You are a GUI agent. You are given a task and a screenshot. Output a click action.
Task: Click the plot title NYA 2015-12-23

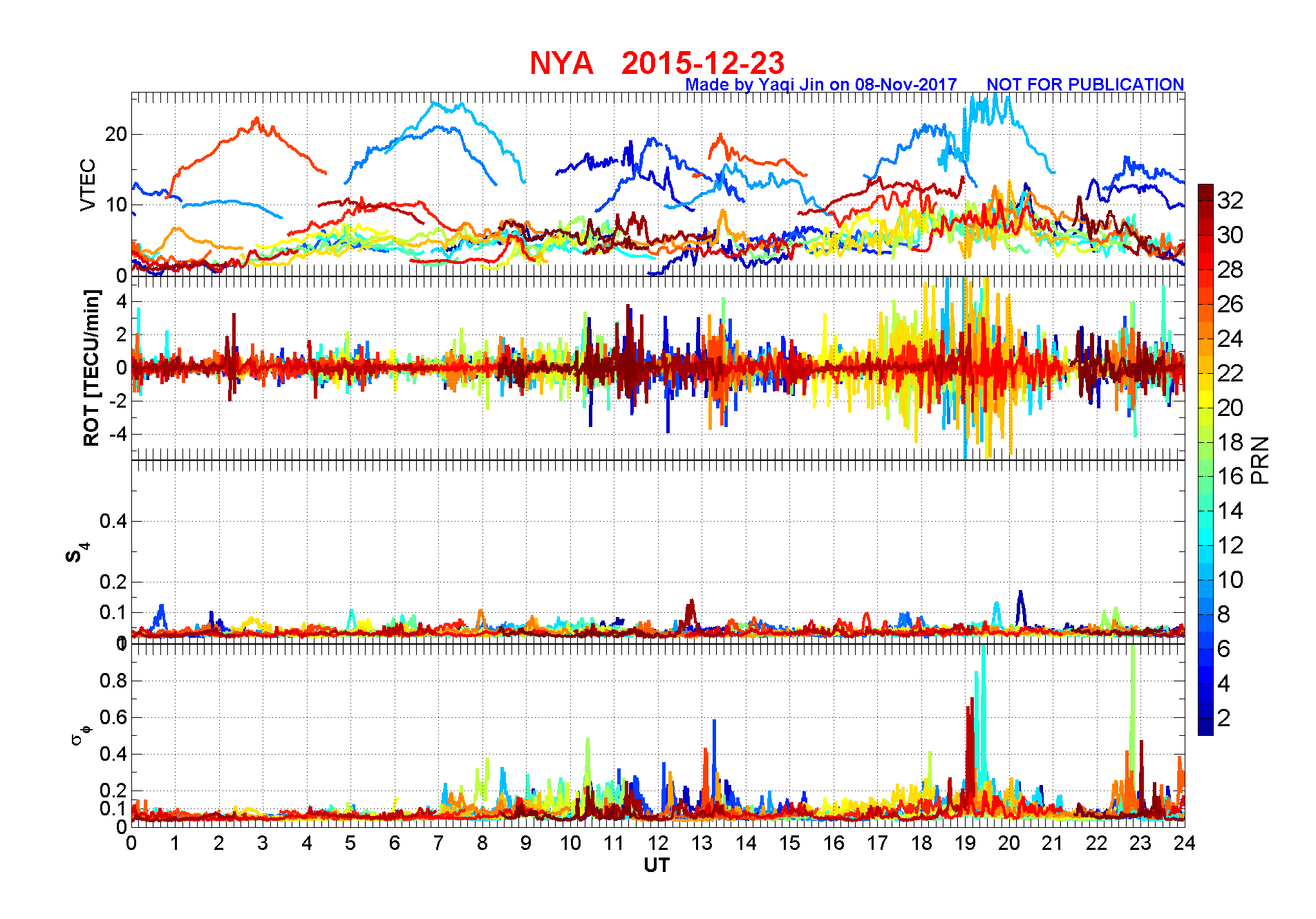pos(657,63)
